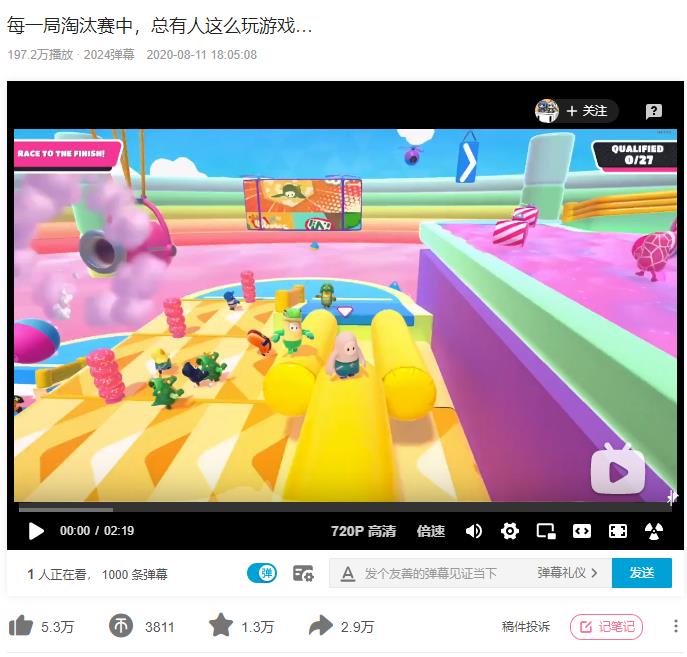Seek on the video progress bar
Screen dimensions: 687x657
[345, 509]
